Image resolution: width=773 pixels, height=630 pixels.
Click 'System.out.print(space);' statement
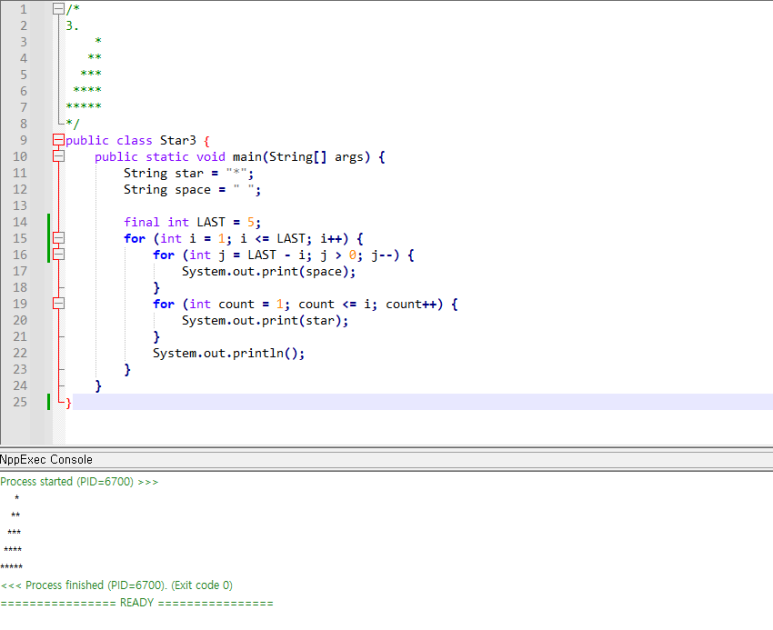click(x=269, y=272)
